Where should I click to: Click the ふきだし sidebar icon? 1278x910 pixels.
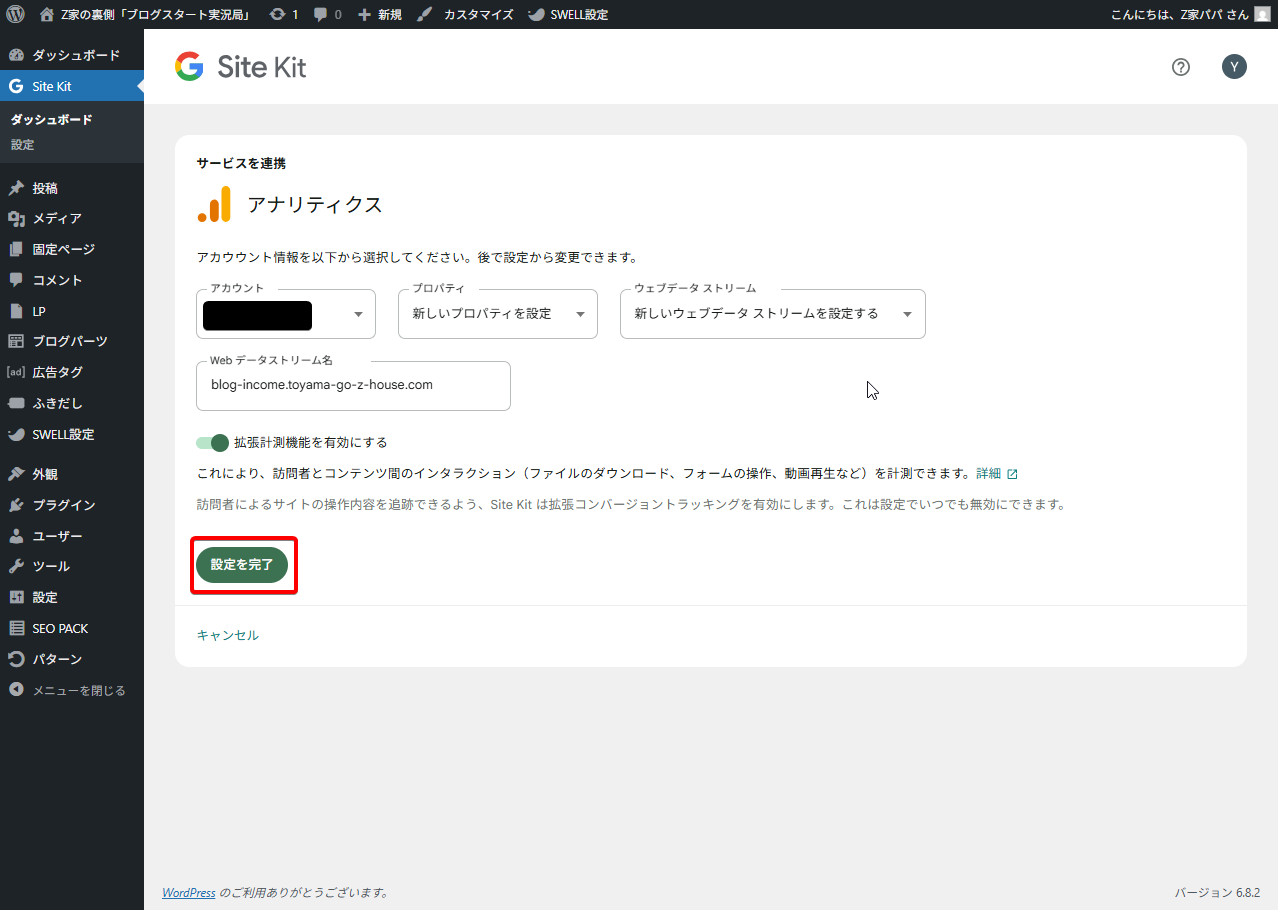[x=16, y=403]
